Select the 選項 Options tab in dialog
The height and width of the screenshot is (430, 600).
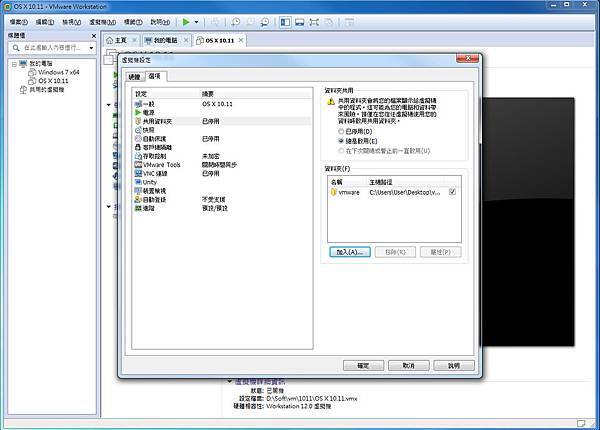coord(155,76)
